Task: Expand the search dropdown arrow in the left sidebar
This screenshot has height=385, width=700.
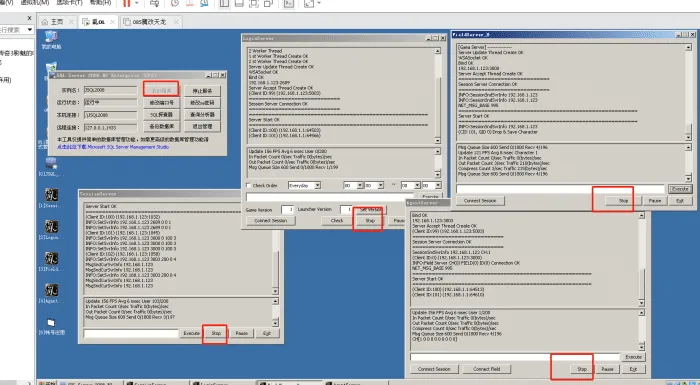Action: (29, 29)
